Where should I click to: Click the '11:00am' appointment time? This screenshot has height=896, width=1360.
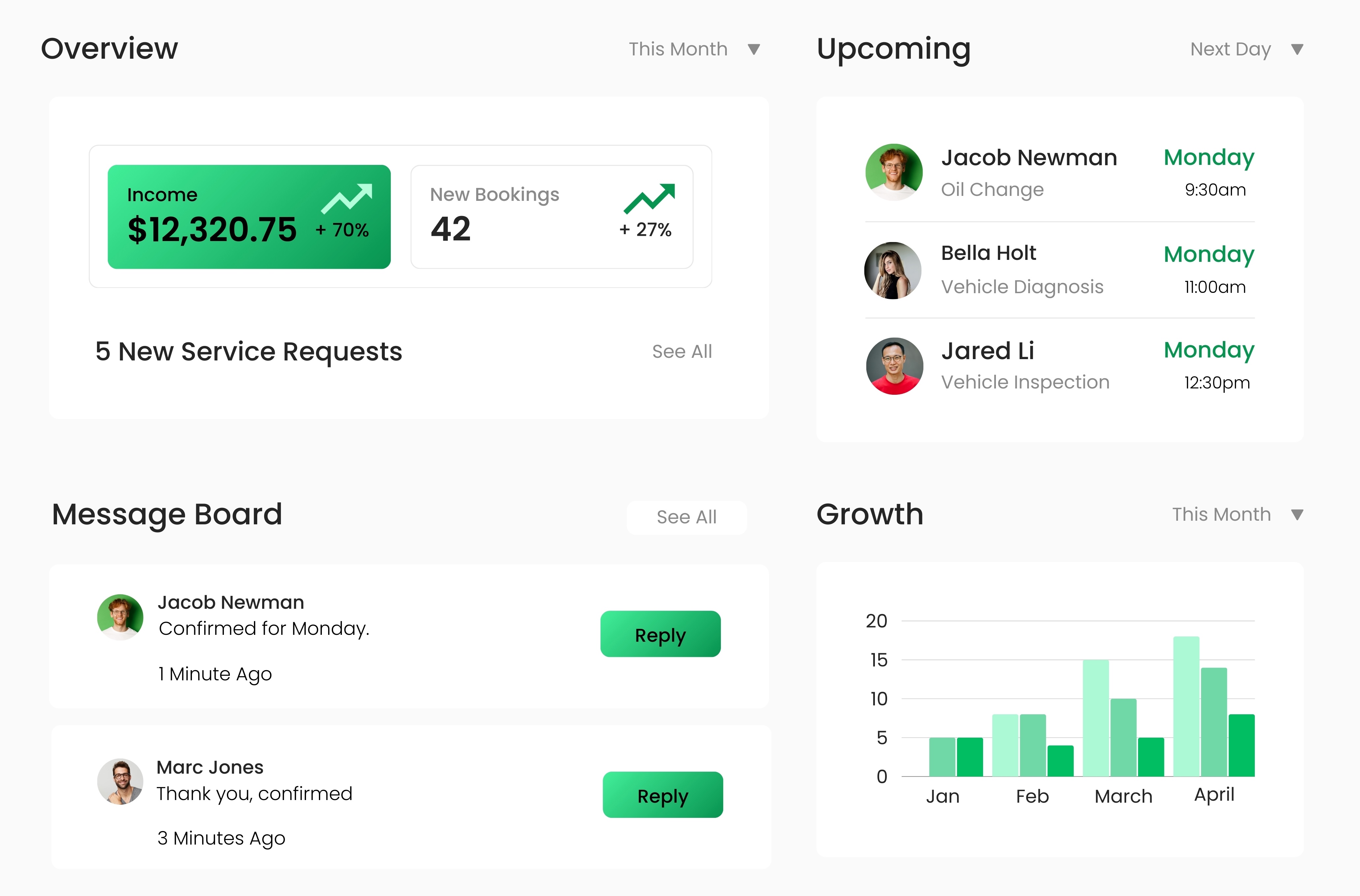[x=1215, y=287]
